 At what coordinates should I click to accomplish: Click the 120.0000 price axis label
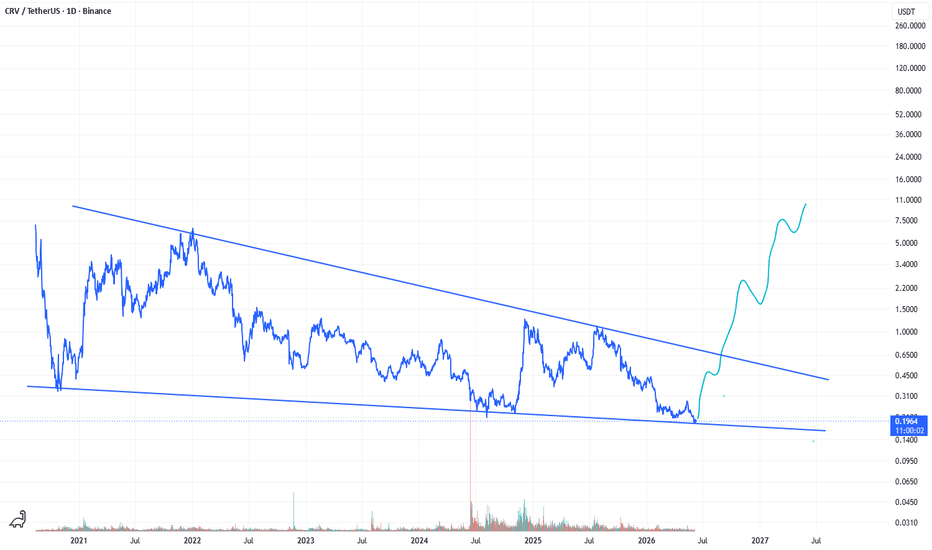point(910,68)
